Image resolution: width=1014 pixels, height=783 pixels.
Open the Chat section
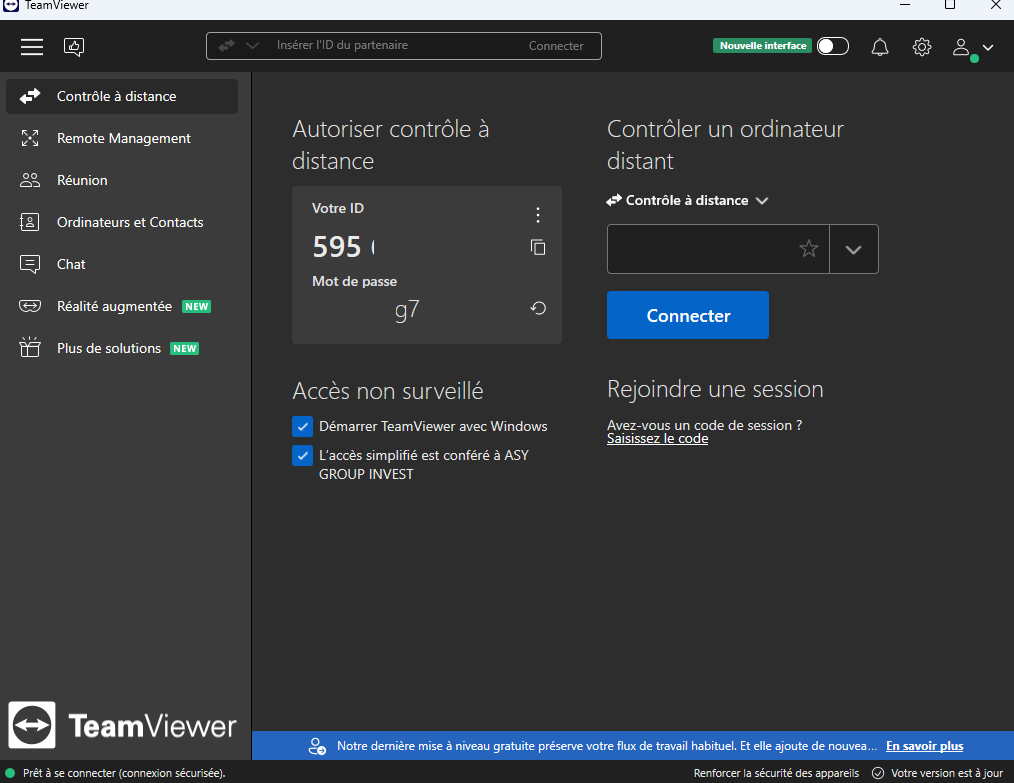[x=122, y=264]
